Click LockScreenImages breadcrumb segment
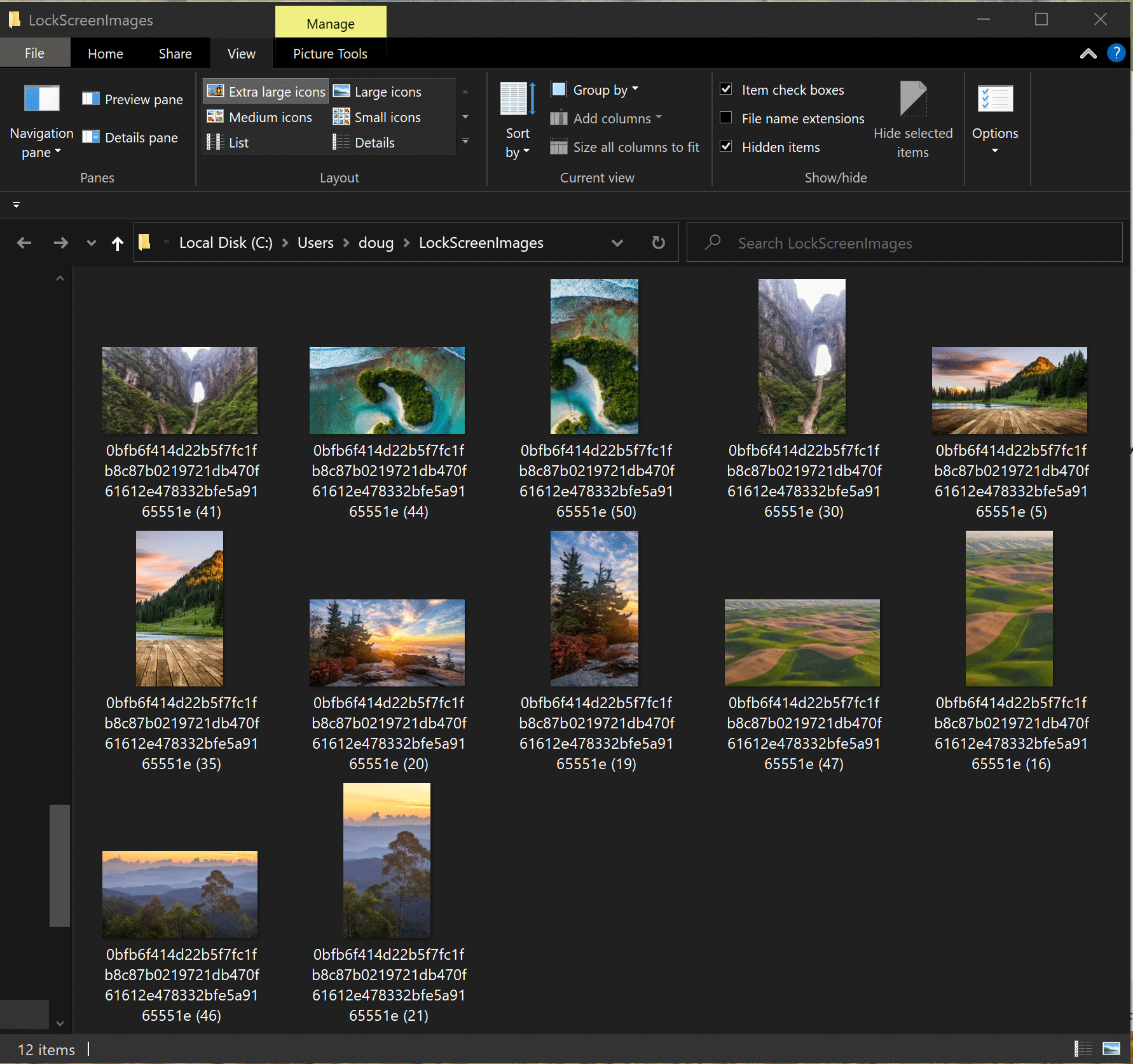This screenshot has height=1064, width=1133. pyautogui.click(x=481, y=243)
